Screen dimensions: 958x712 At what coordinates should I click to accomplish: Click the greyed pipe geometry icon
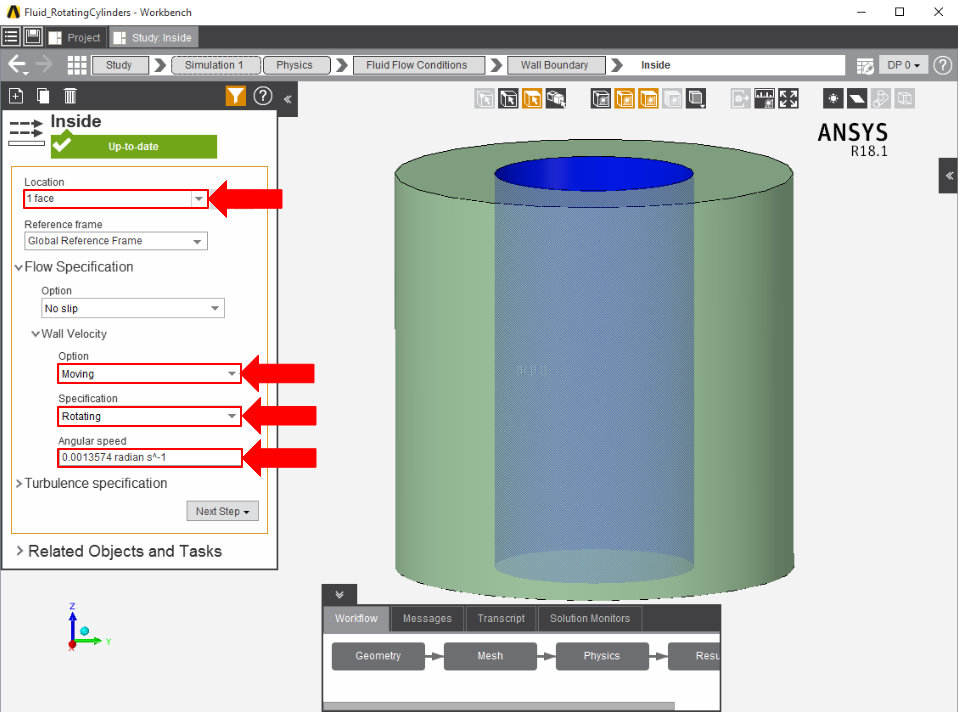pos(881,98)
